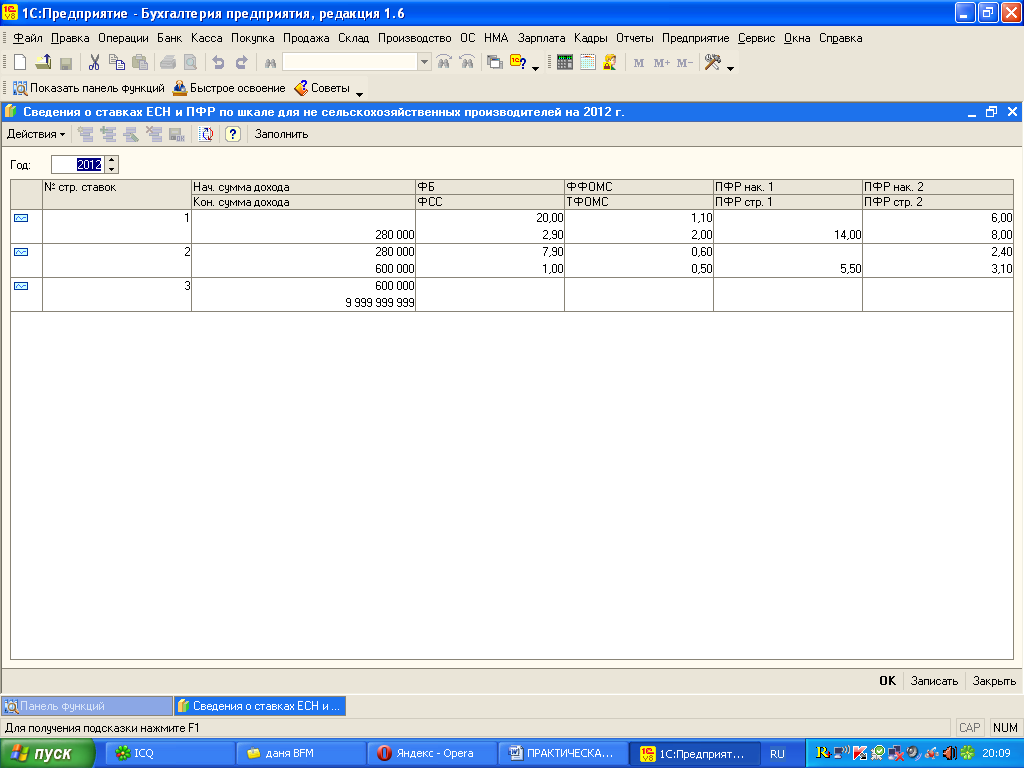Screen dimensions: 1024x768
Task: Open the calculator icon
Action: click(x=565, y=63)
